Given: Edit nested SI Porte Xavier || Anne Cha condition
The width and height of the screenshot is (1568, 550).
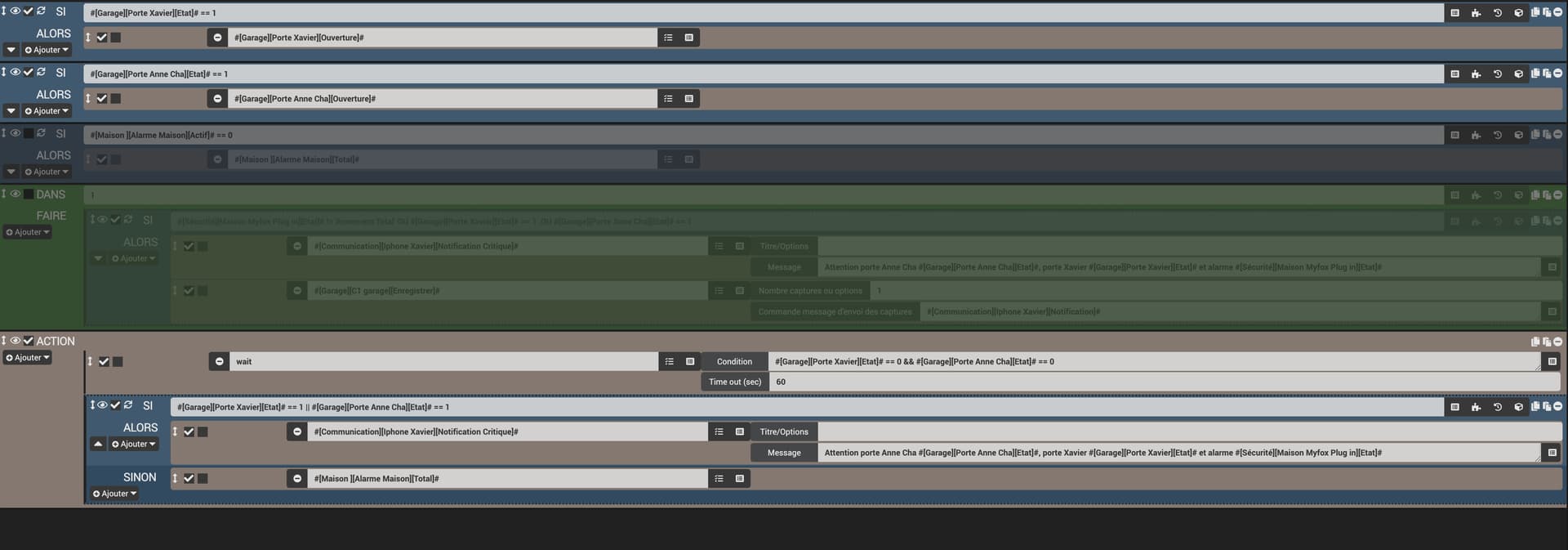Looking at the screenshot, I should 807,407.
